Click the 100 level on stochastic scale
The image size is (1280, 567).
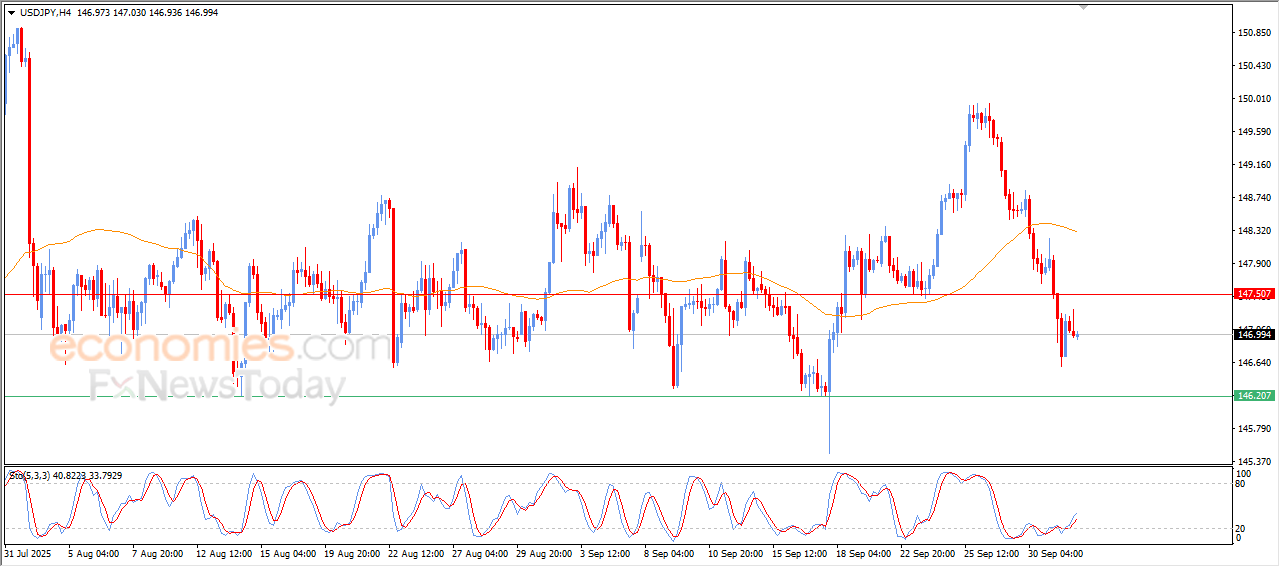tap(1244, 473)
